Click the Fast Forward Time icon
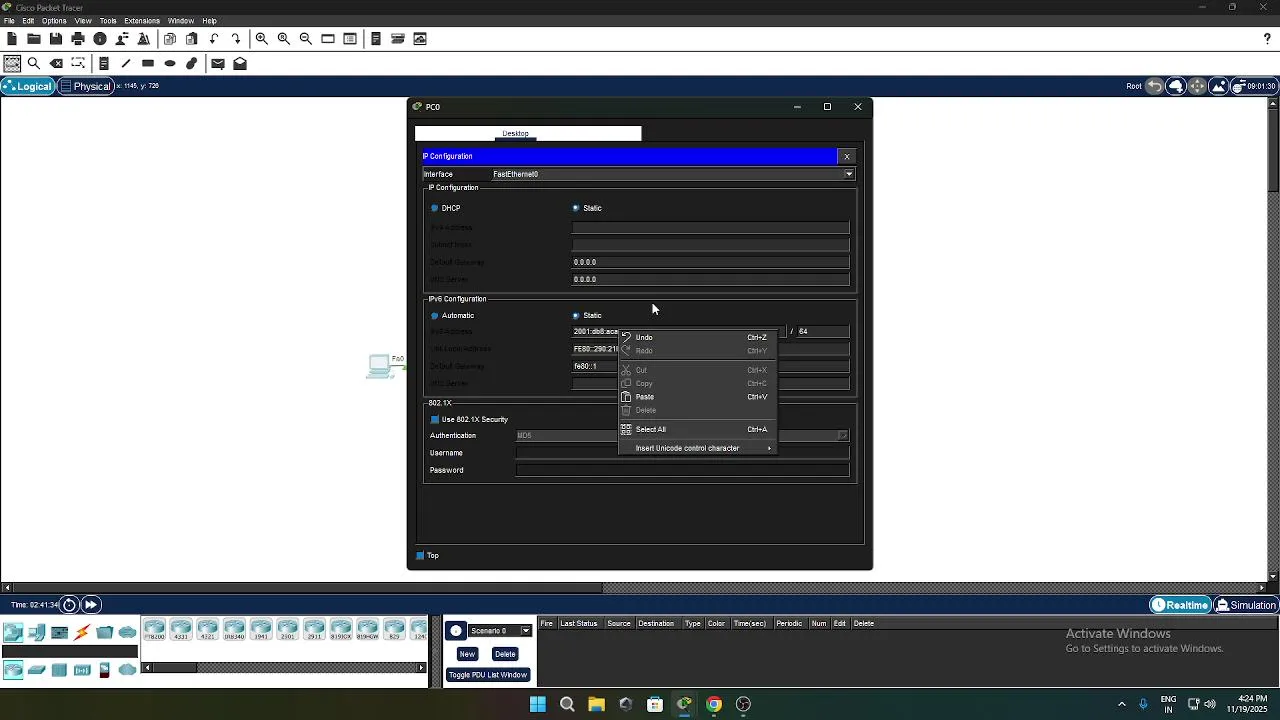1280x720 pixels. [x=90, y=605]
